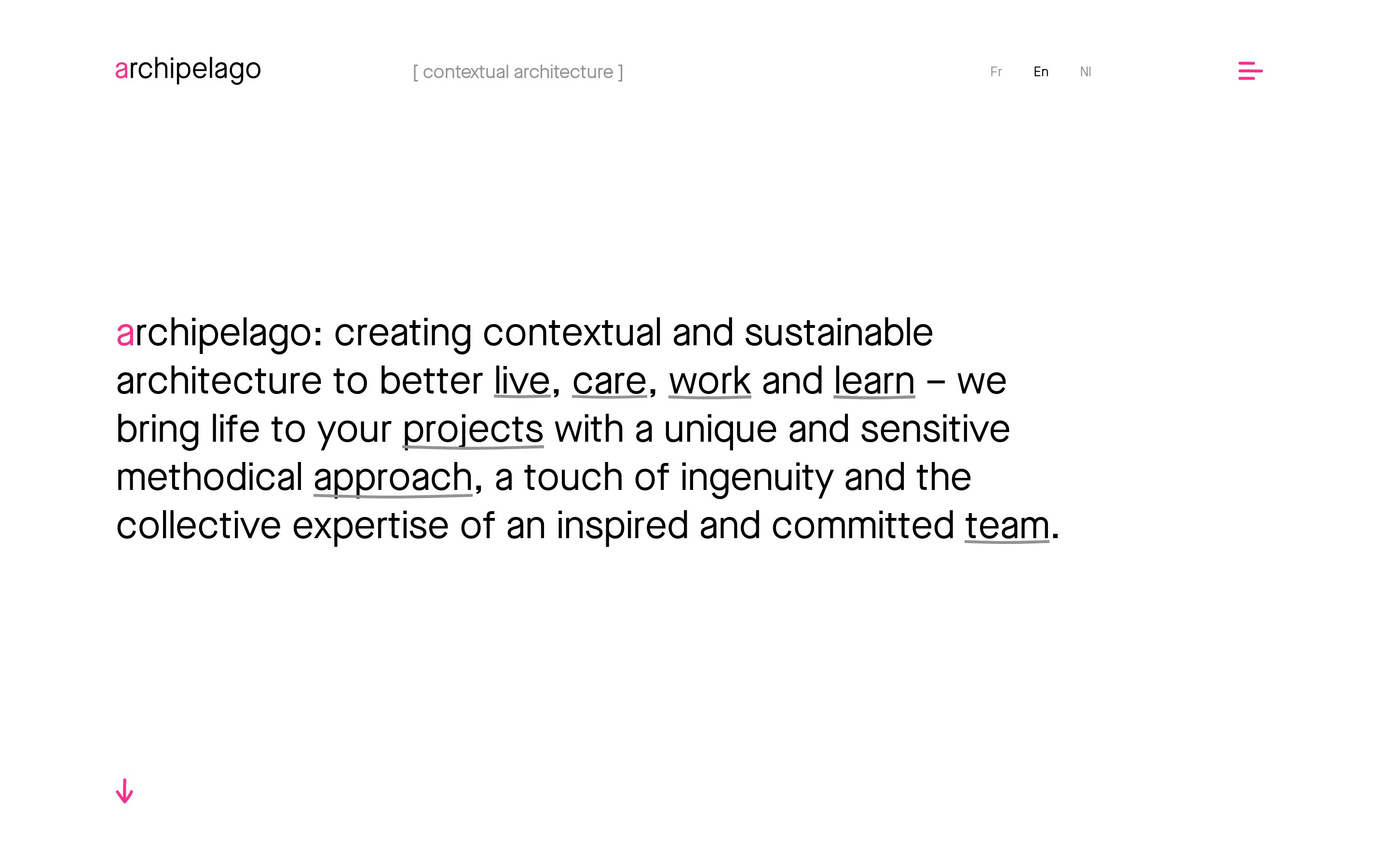Visit the underlined "projects" link
1389x868 pixels.
[472, 429]
